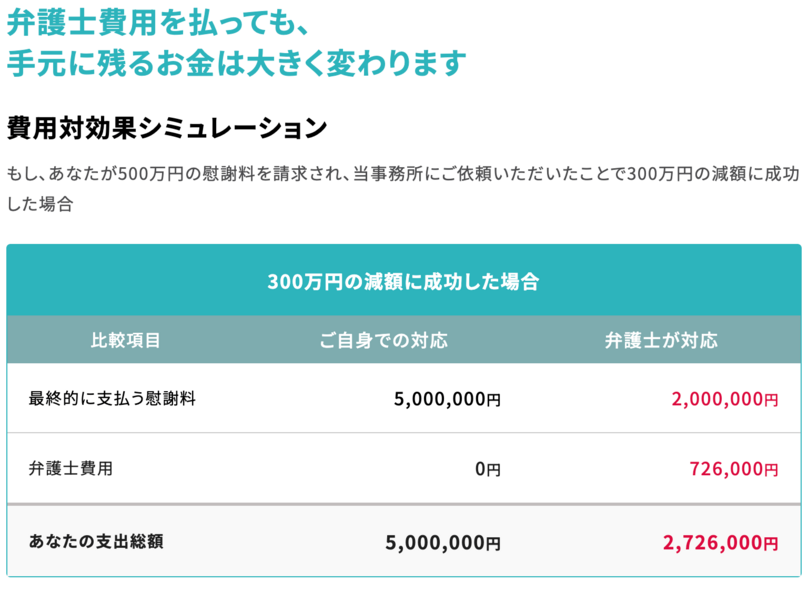Click the heading line "手元に残るお金は大きく変わります"
Screen dimensions: 808x592
pos(236,63)
